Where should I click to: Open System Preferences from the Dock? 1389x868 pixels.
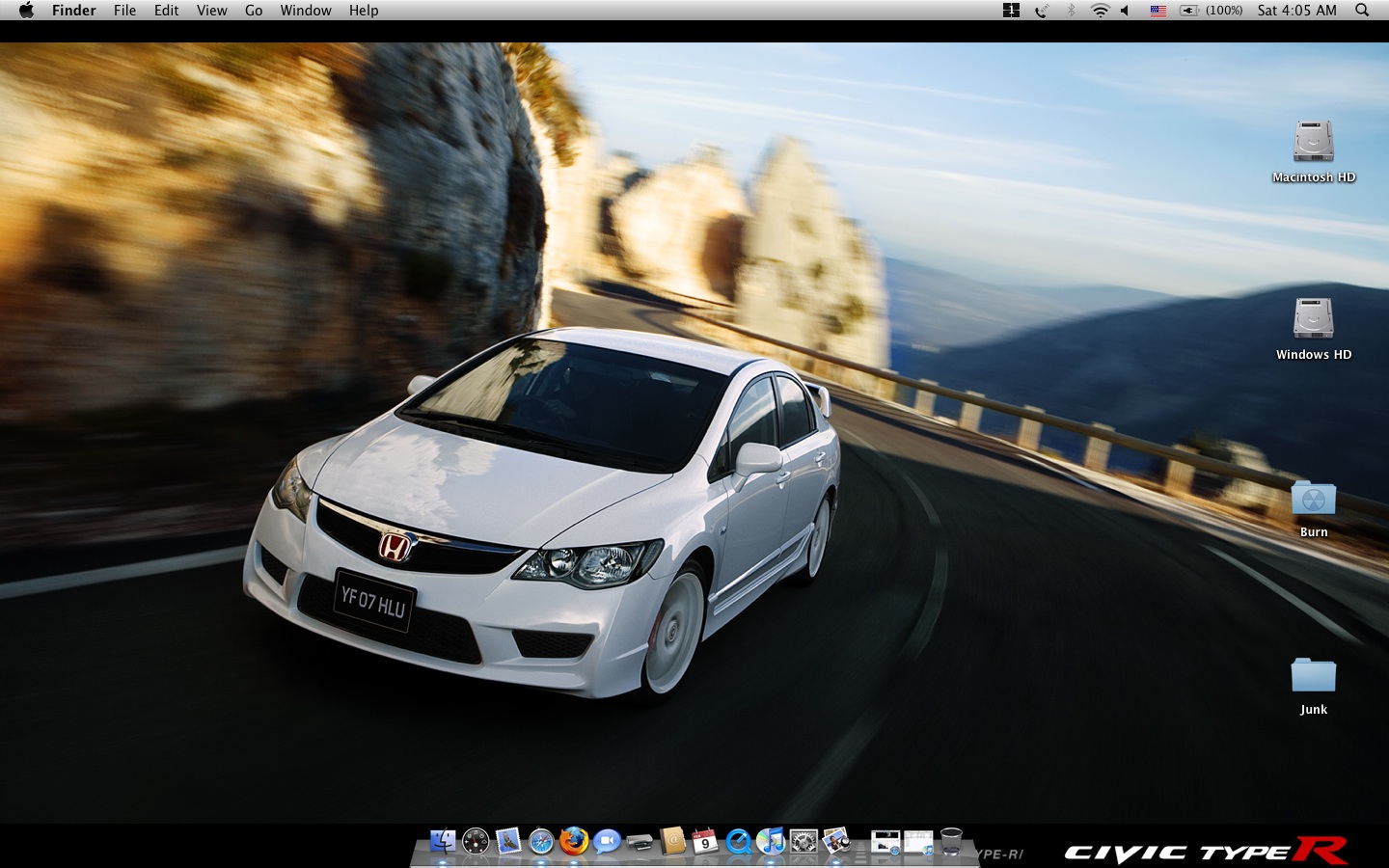803,841
